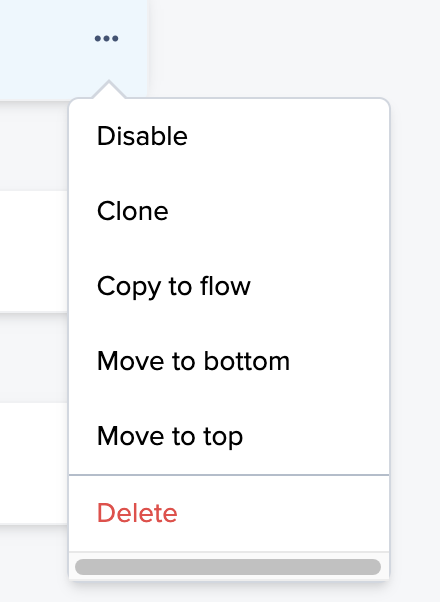This screenshot has height=602, width=440.
Task: Click the left end of the gray scrollbar
Action: [83, 567]
